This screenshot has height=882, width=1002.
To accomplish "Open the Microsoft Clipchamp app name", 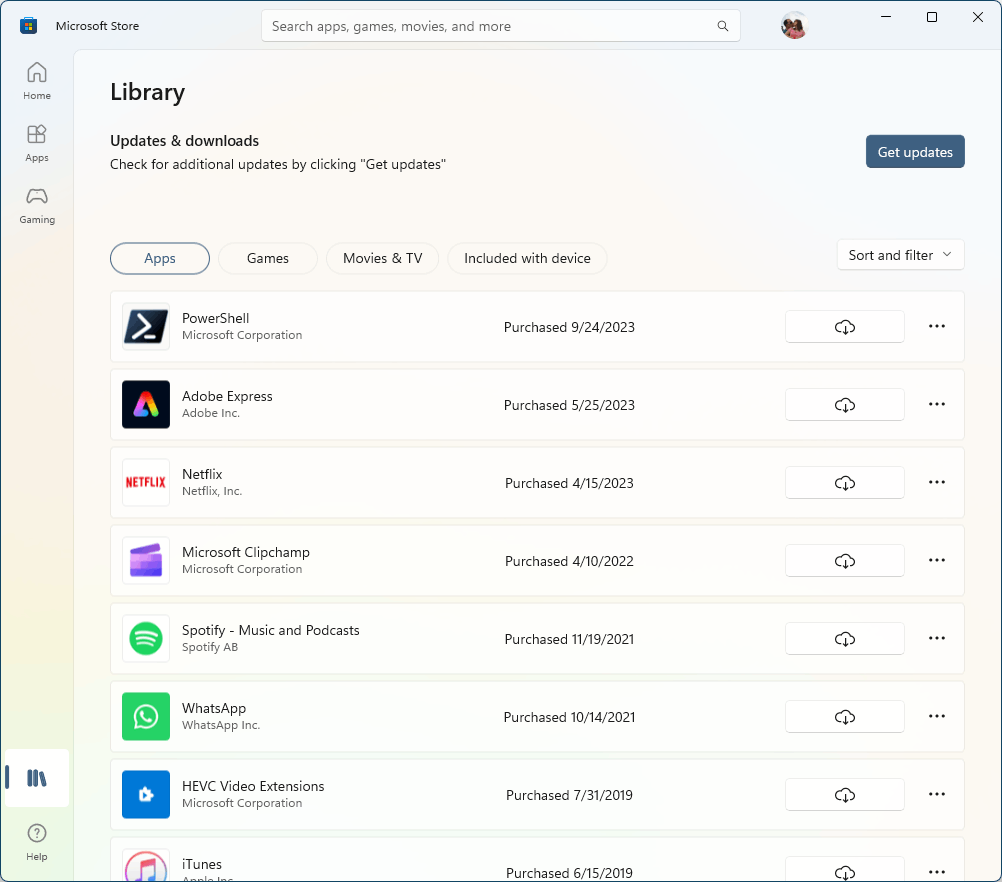I will coord(245,552).
